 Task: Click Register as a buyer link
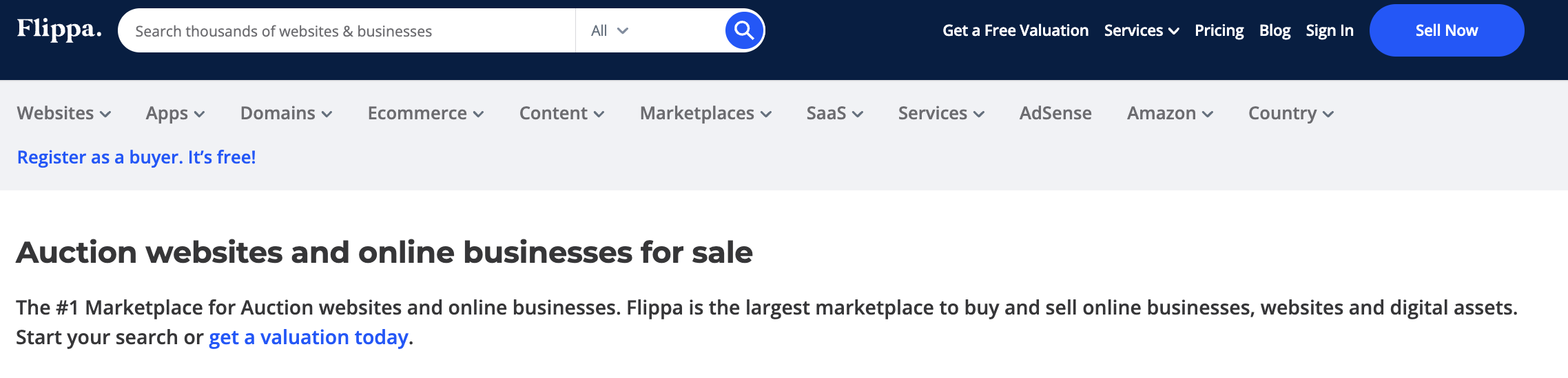point(136,157)
